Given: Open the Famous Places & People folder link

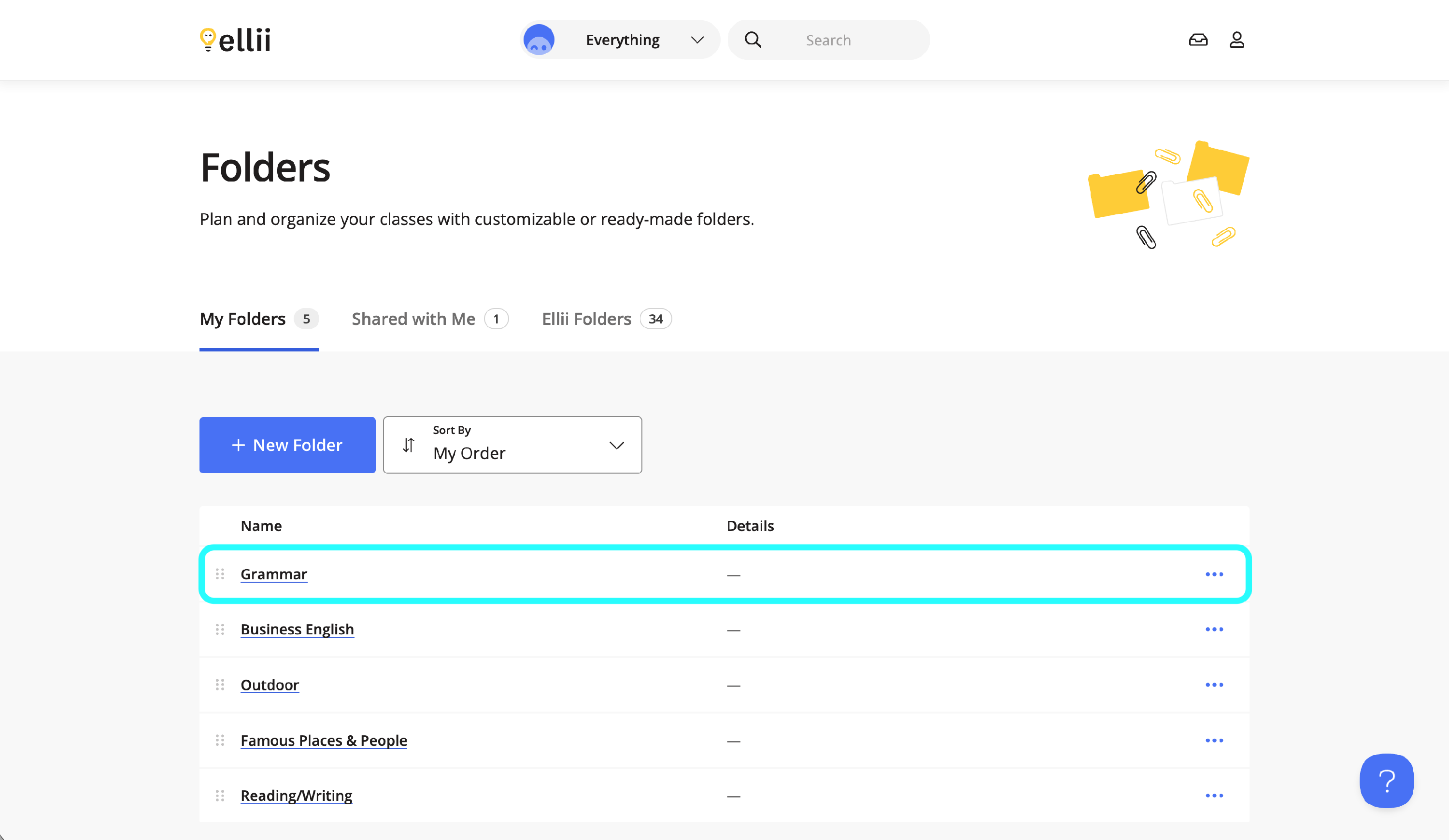Looking at the screenshot, I should click(323, 740).
